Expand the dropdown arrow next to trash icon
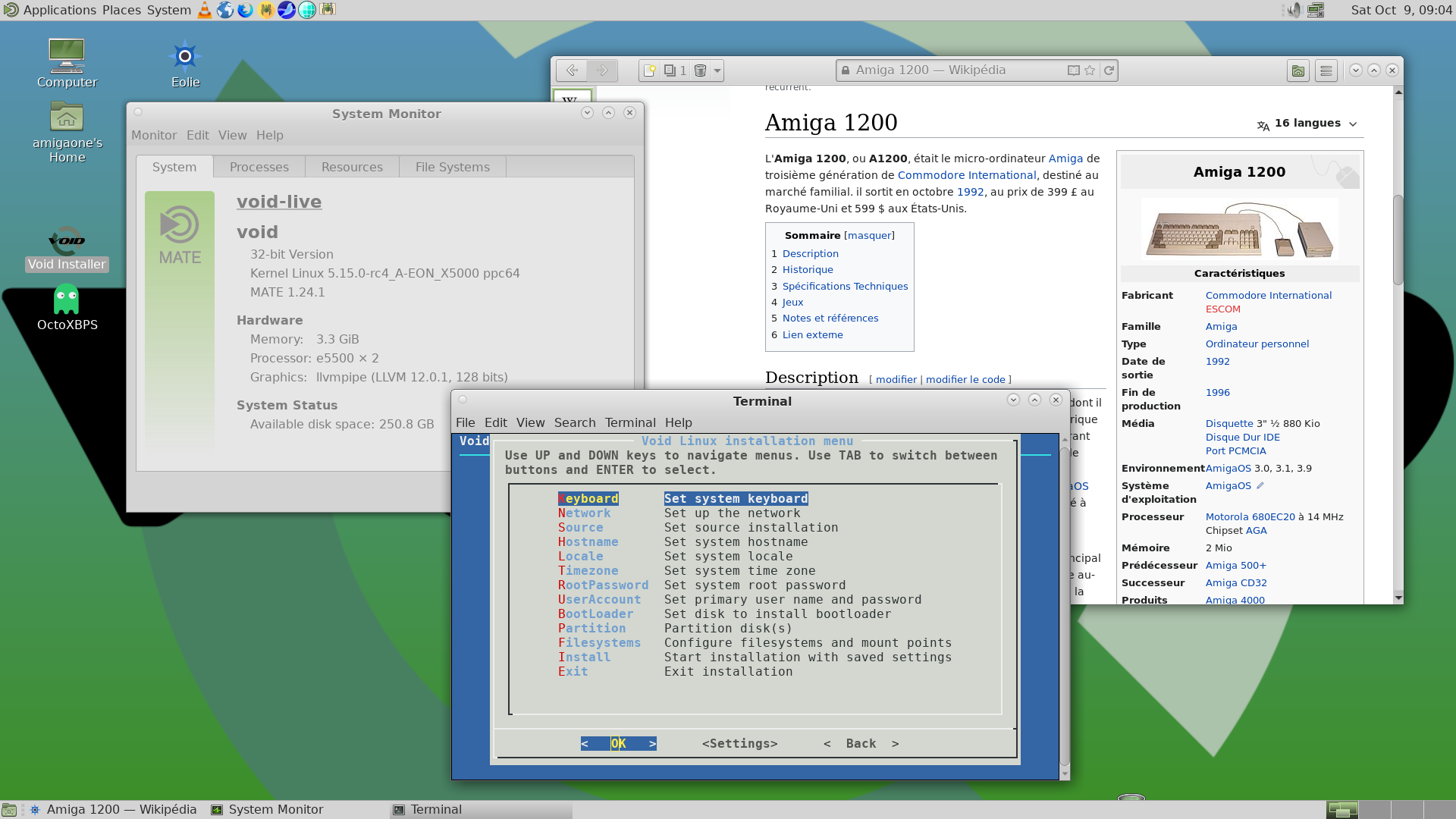This screenshot has width=1456, height=819. [717, 71]
